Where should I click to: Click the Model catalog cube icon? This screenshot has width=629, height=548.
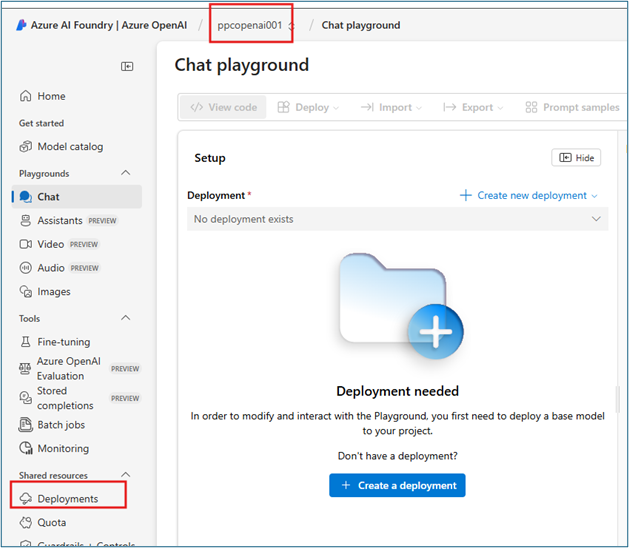25,146
